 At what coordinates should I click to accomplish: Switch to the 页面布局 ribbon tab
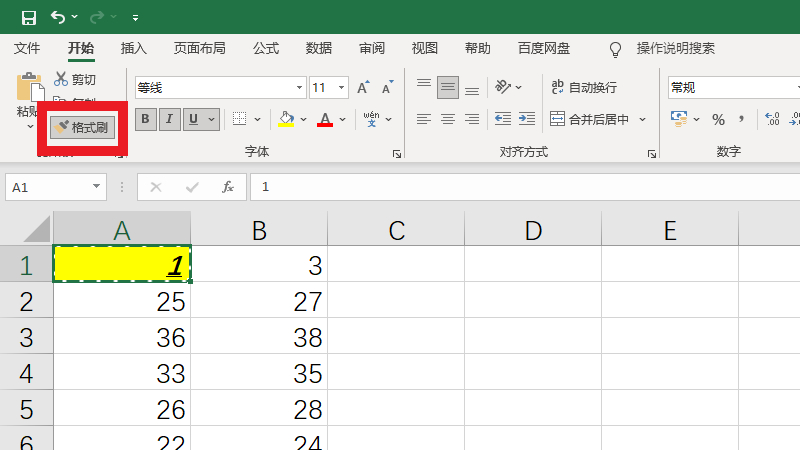[199, 48]
